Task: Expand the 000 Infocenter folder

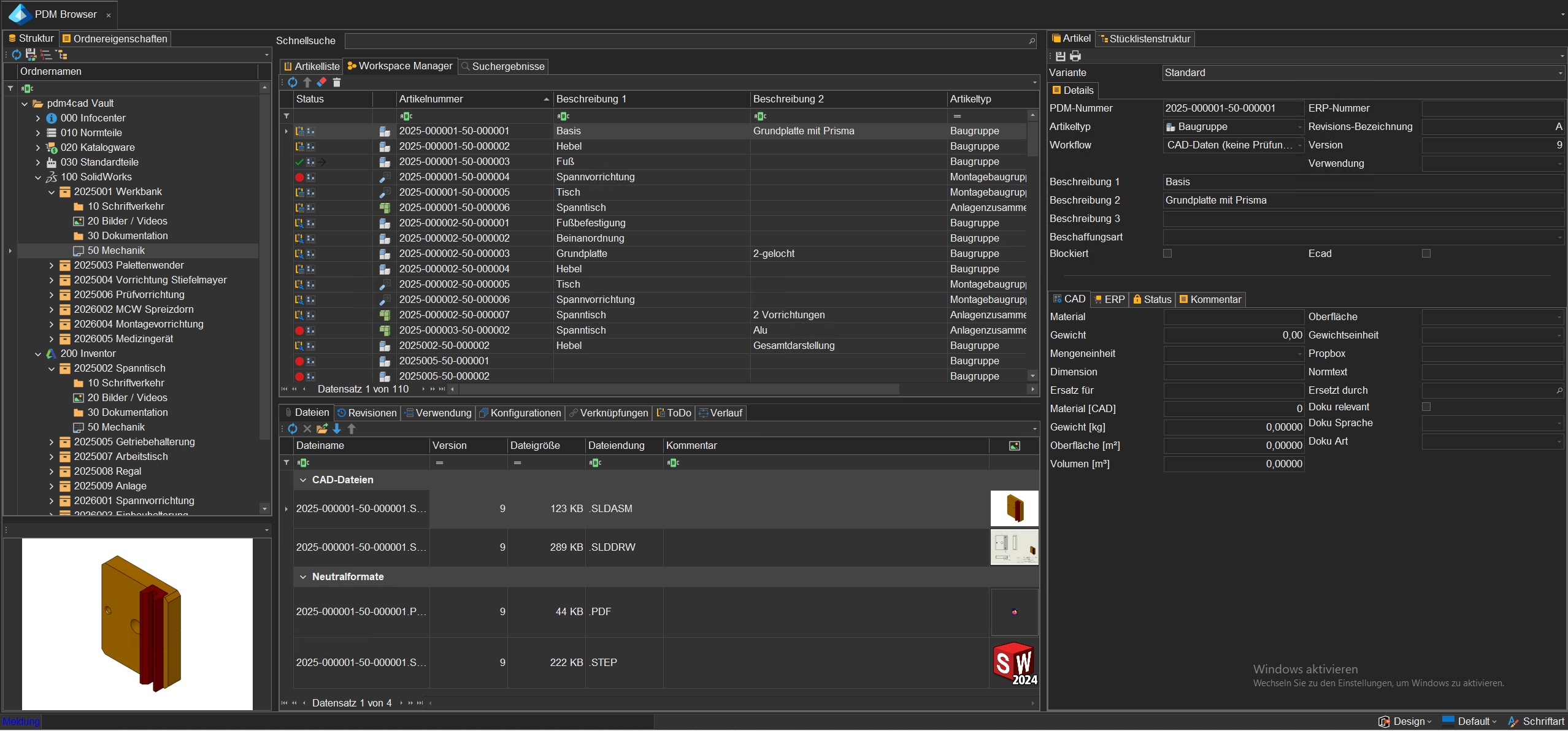Action: click(x=38, y=118)
